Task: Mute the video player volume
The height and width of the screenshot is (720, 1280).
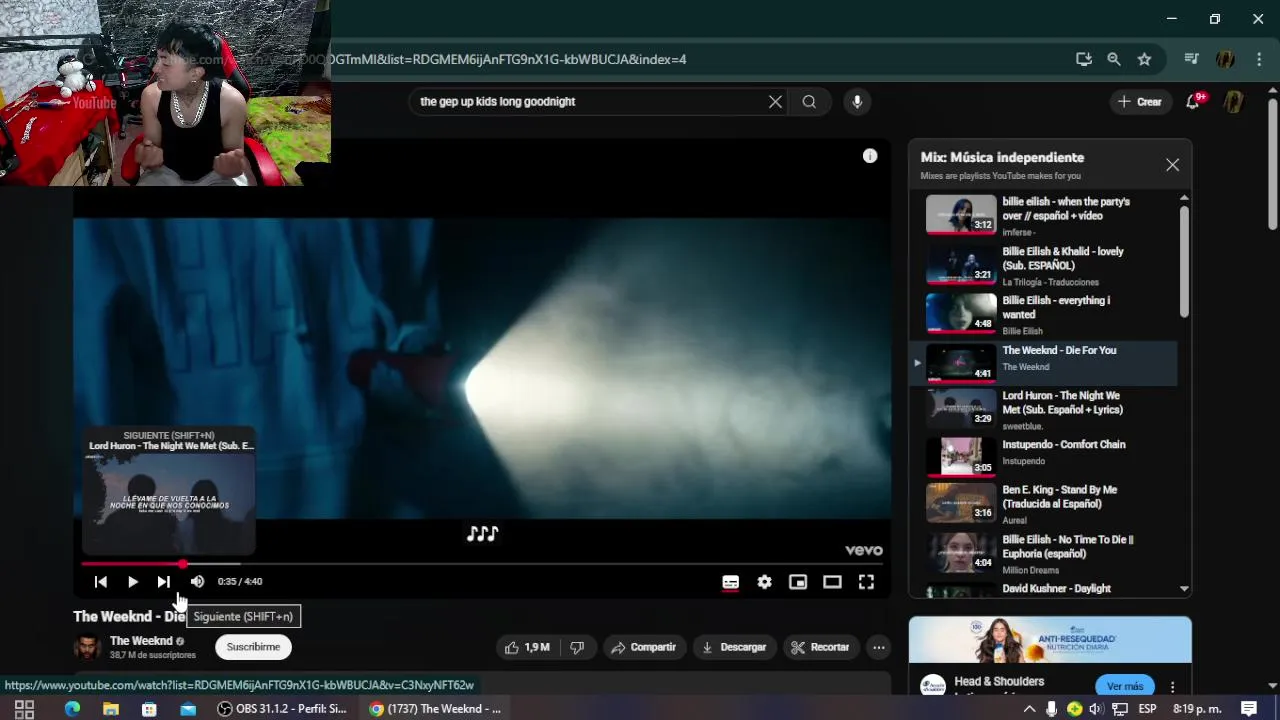Action: [197, 582]
